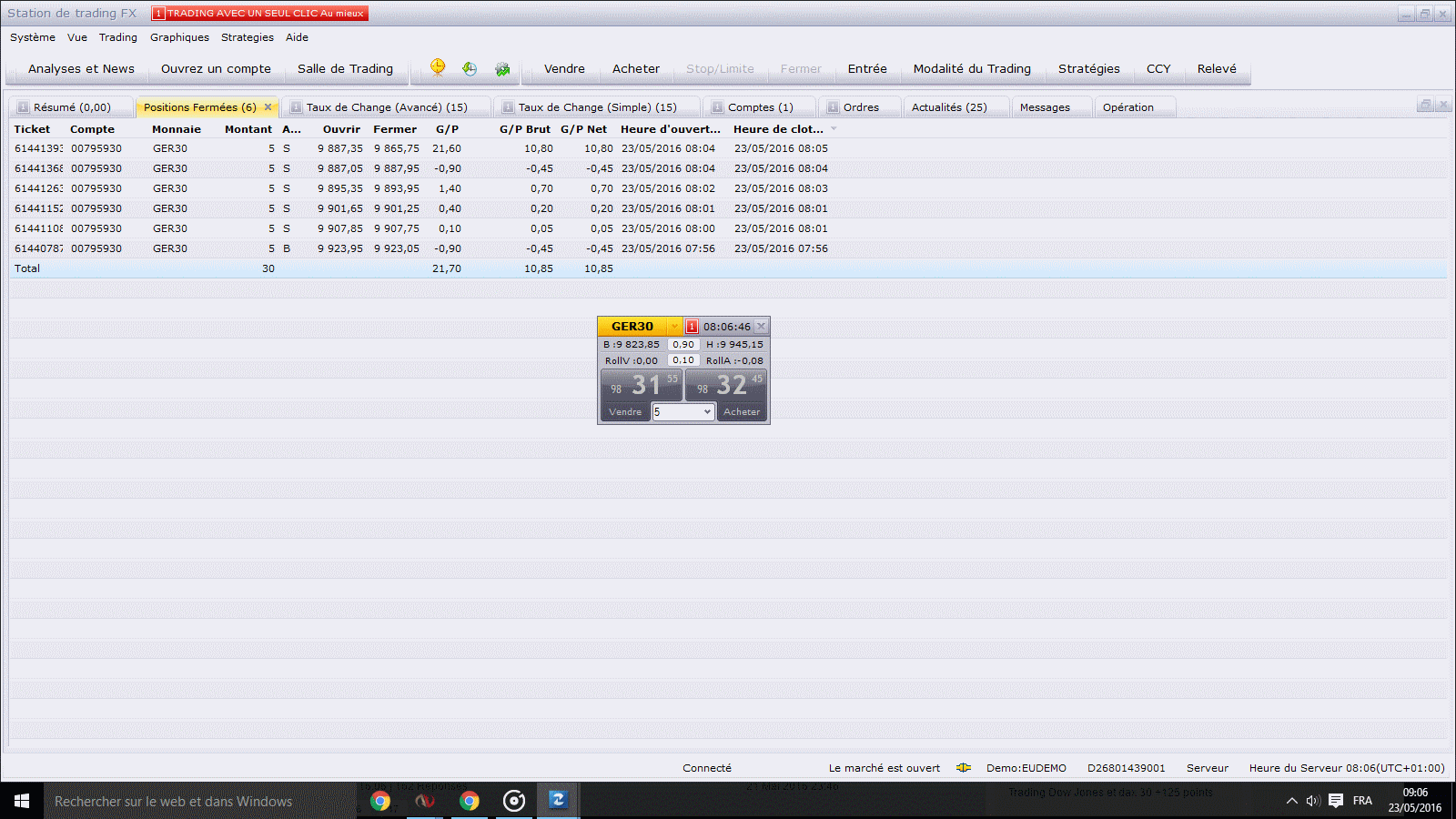Viewport: 1456px width, 819px height.
Task: Click the CCY toolbar button
Action: point(1158,68)
